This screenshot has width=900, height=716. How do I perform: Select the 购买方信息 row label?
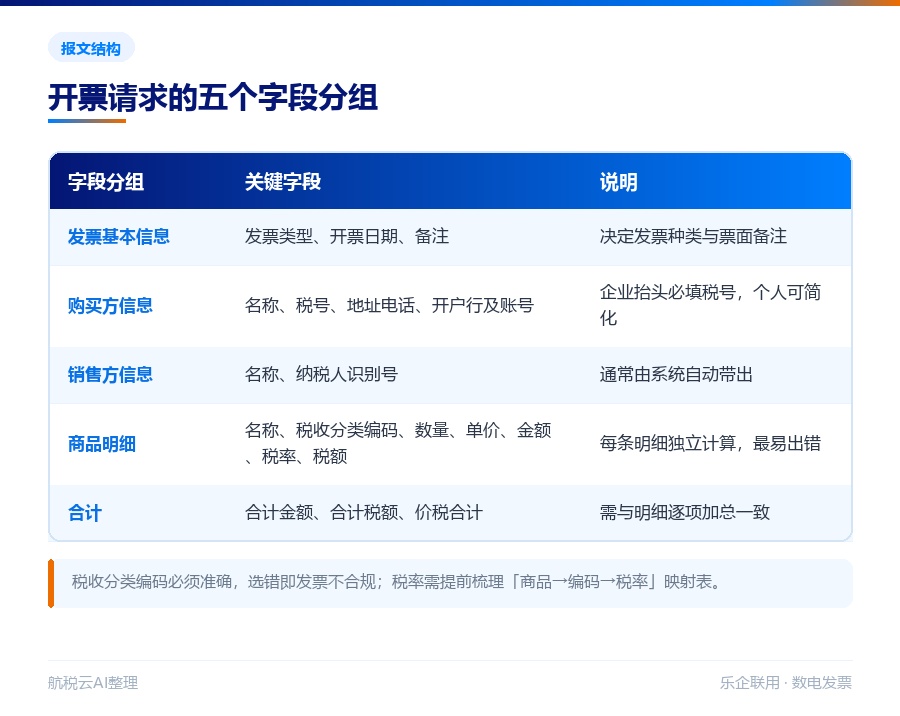click(x=110, y=305)
